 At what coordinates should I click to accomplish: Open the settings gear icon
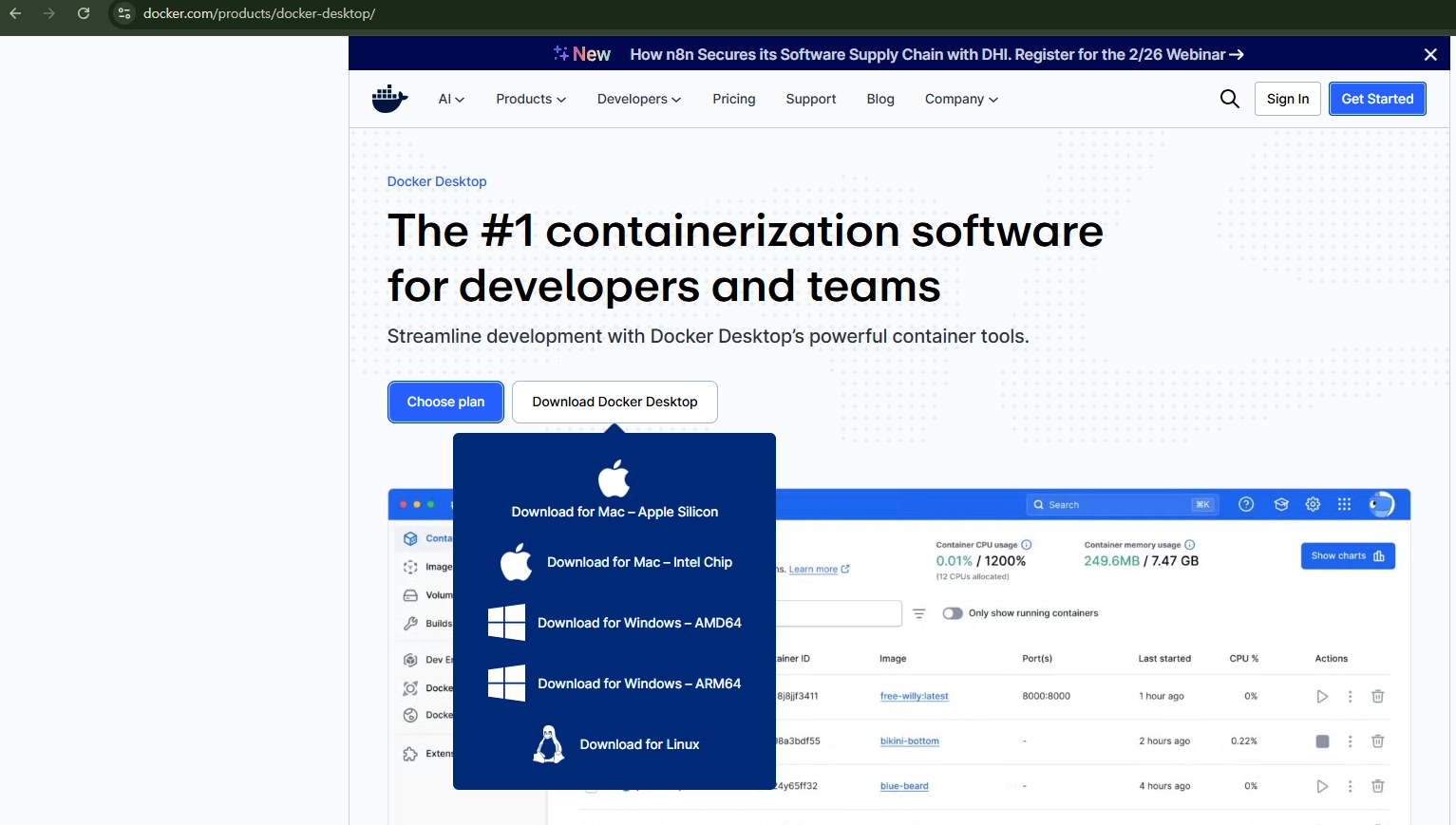click(1313, 504)
